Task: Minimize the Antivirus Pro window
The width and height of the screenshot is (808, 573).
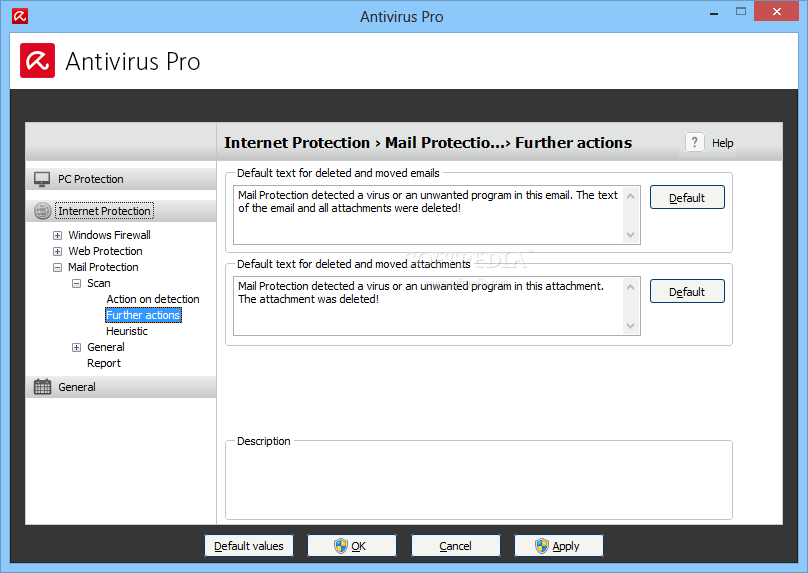Action: [x=714, y=13]
